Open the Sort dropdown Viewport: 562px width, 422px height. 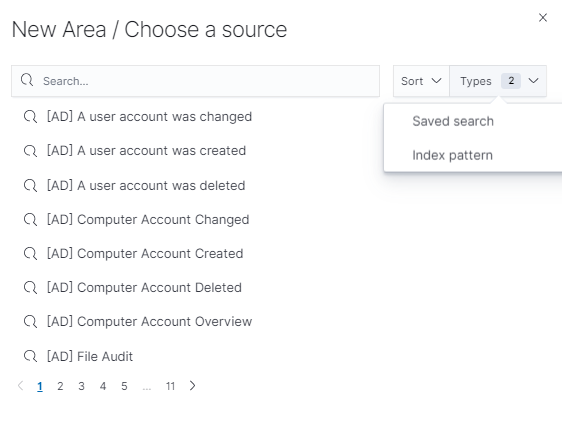421,81
